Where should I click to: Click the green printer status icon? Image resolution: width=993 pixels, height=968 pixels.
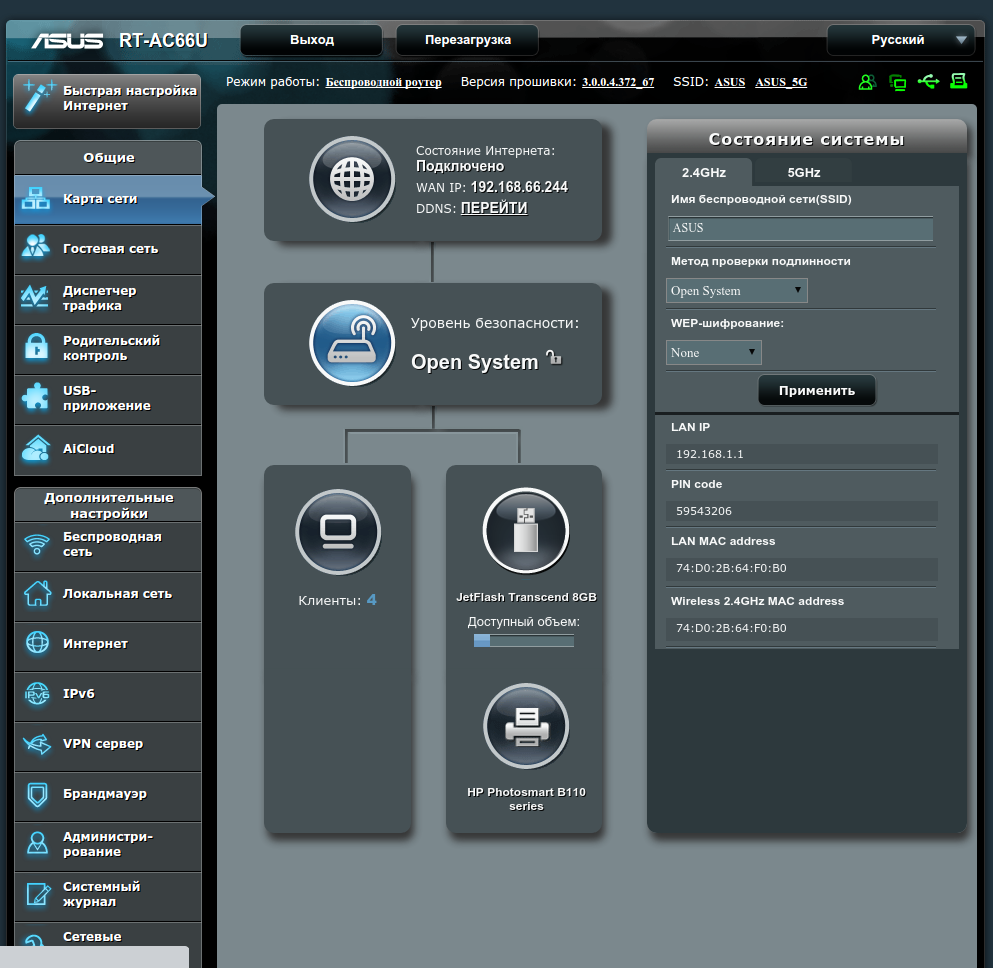pos(959,81)
